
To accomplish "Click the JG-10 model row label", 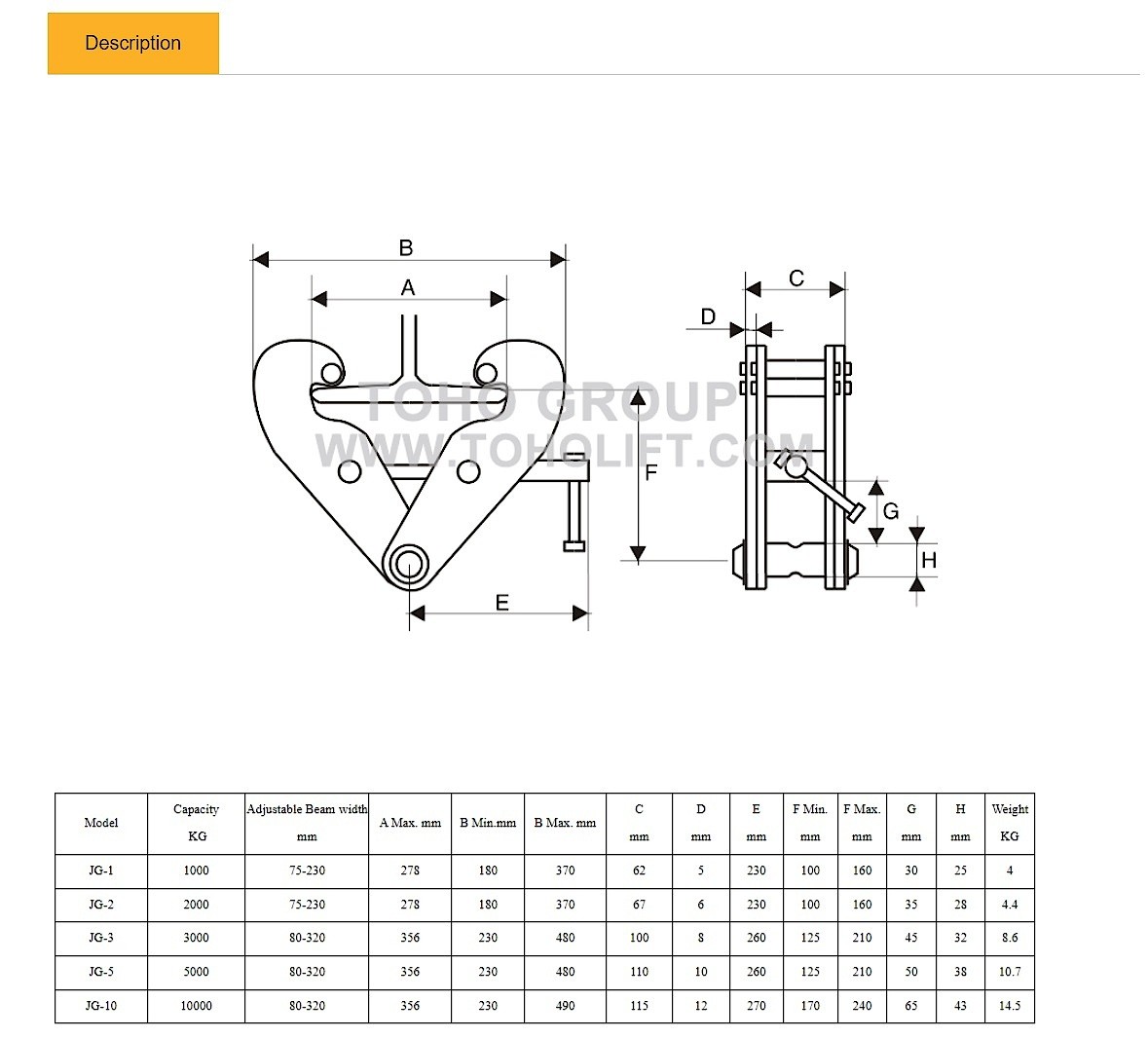I will tap(101, 1006).
